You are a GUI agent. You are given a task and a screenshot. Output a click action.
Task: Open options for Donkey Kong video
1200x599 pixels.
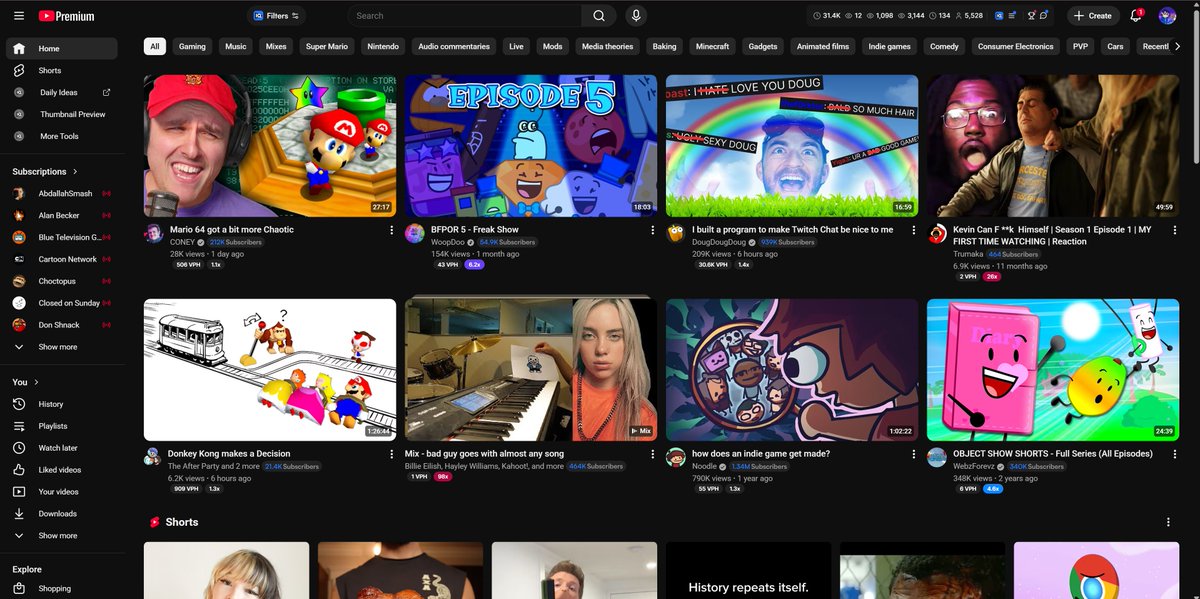[x=391, y=454]
